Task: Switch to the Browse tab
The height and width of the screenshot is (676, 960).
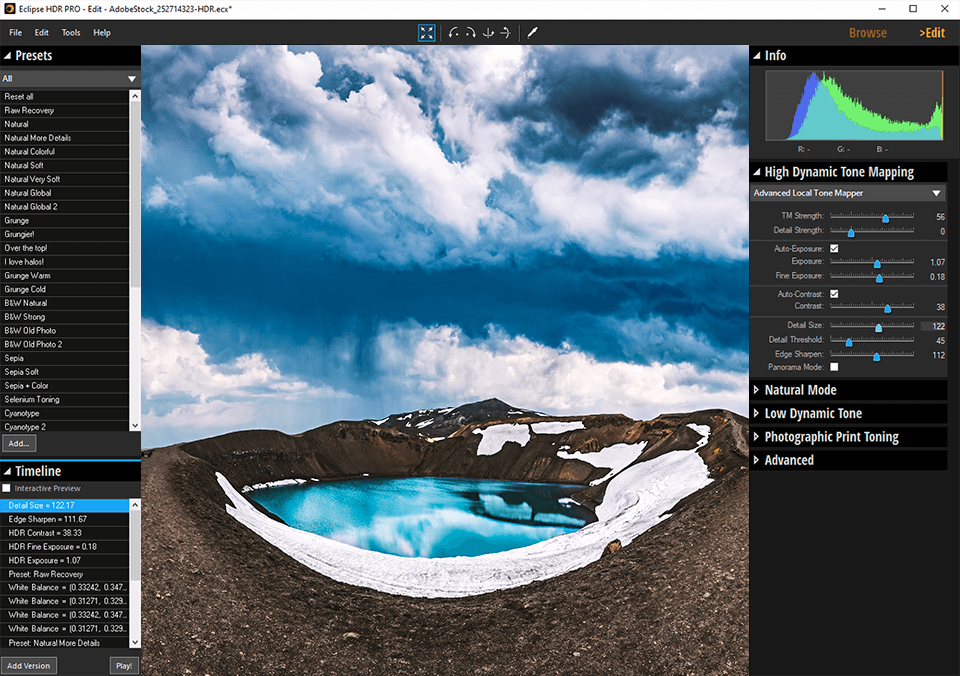Action: 867,32
